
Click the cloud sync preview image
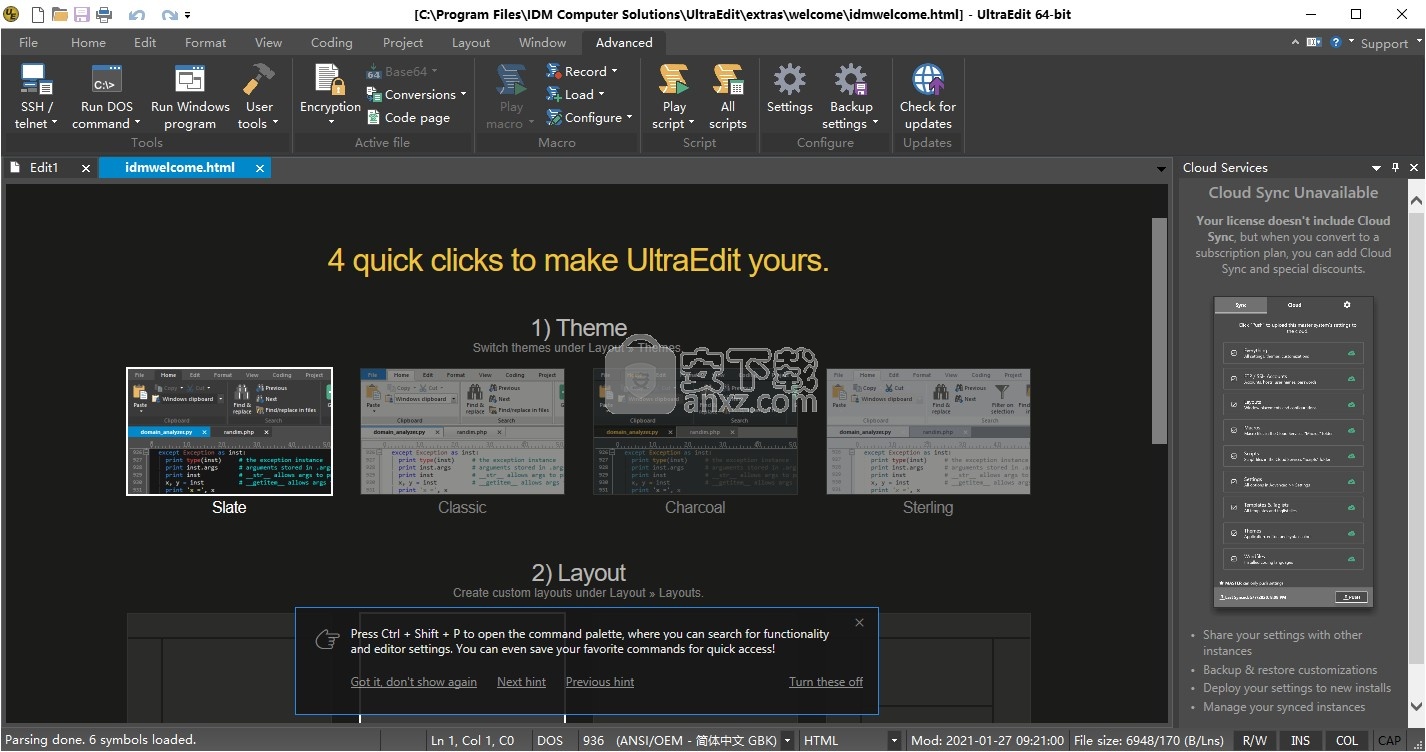pyautogui.click(x=1293, y=452)
